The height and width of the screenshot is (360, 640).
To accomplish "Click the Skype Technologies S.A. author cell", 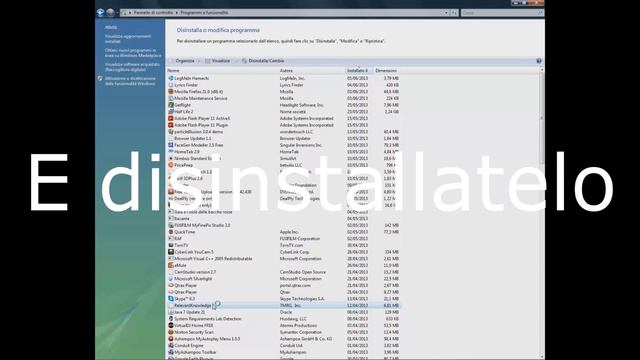I will coord(302,299).
